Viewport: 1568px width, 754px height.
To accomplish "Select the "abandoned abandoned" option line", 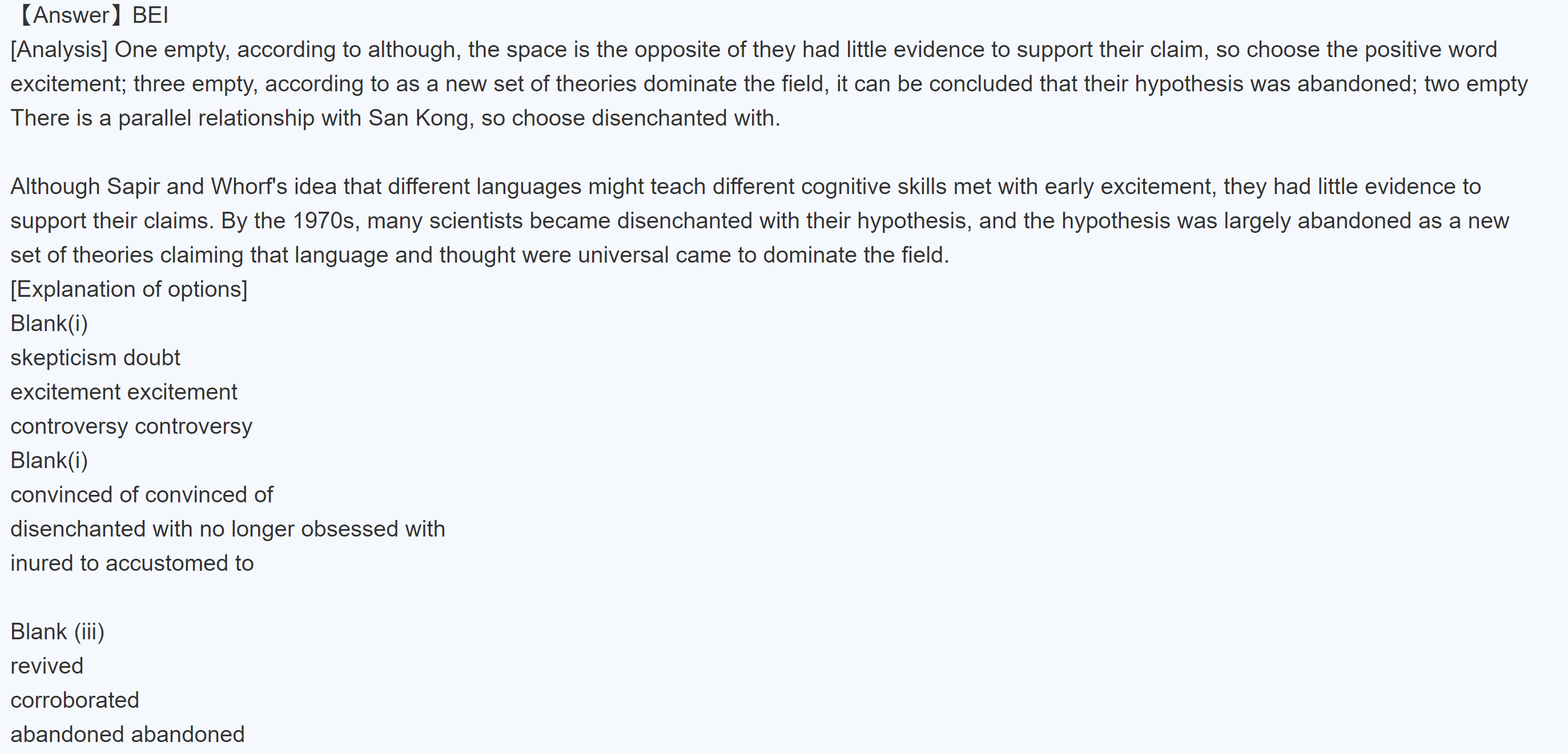I will 127,735.
